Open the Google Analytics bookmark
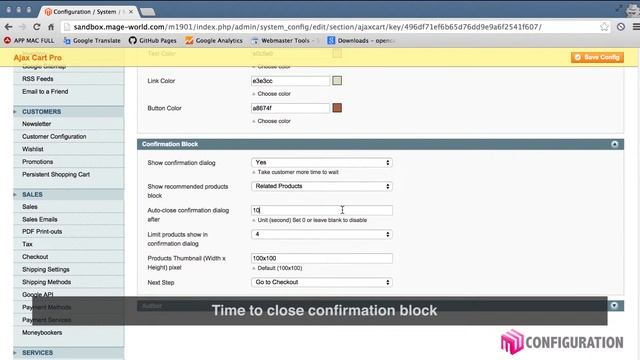 [x=214, y=40]
